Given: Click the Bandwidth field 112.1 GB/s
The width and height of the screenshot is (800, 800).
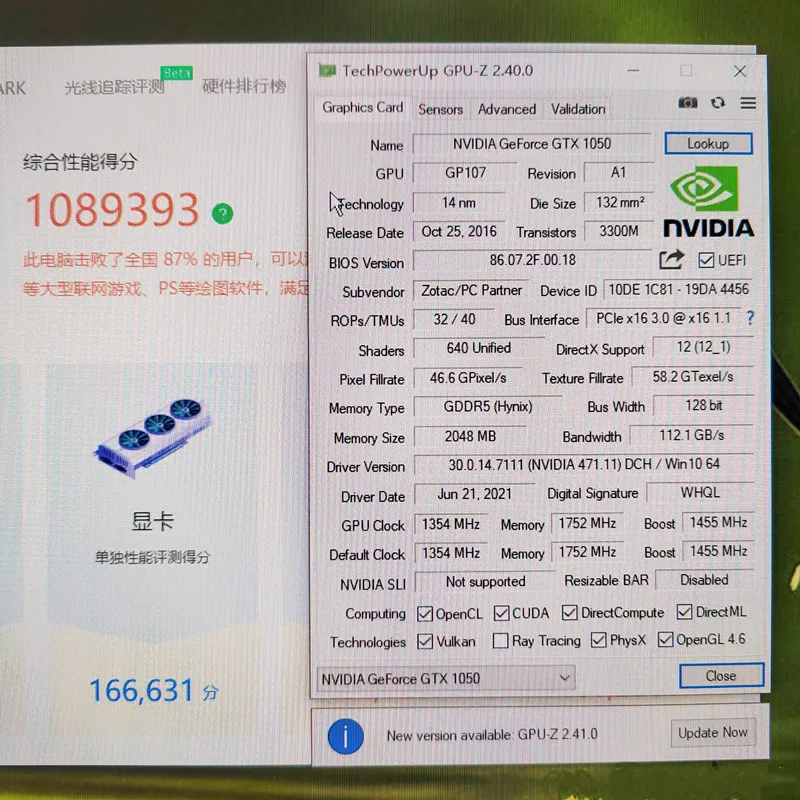Looking at the screenshot, I should 692,435.
